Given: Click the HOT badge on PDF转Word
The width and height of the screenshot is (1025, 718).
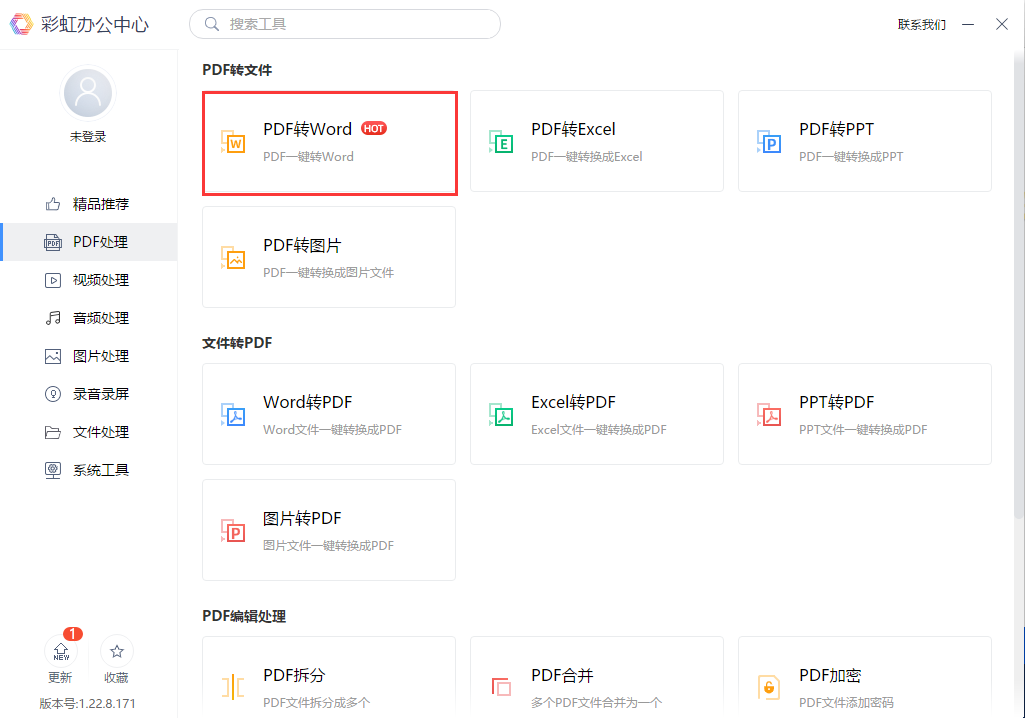Looking at the screenshot, I should (374, 128).
